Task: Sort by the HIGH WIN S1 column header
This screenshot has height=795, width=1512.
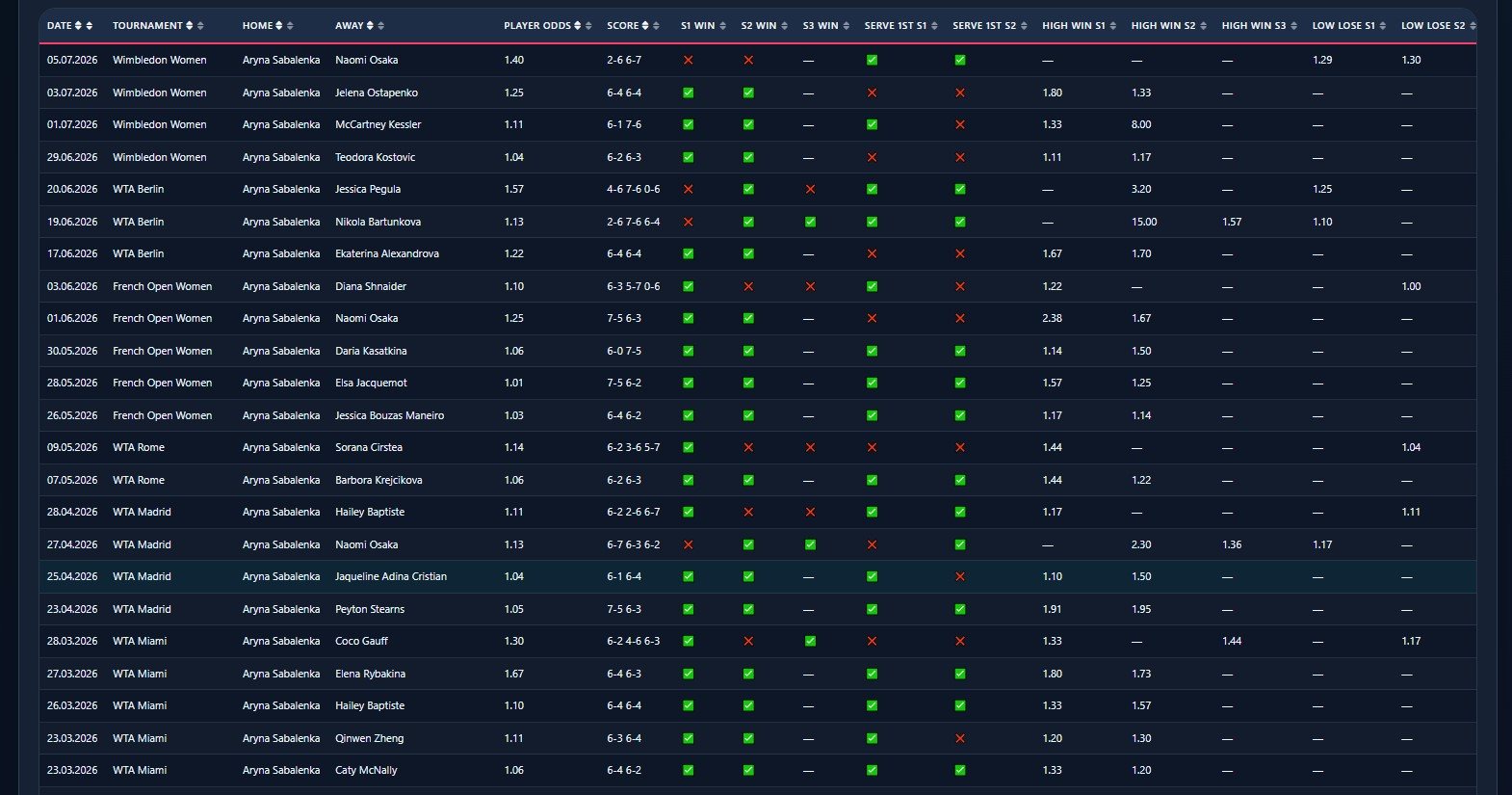Action: click(x=1079, y=26)
